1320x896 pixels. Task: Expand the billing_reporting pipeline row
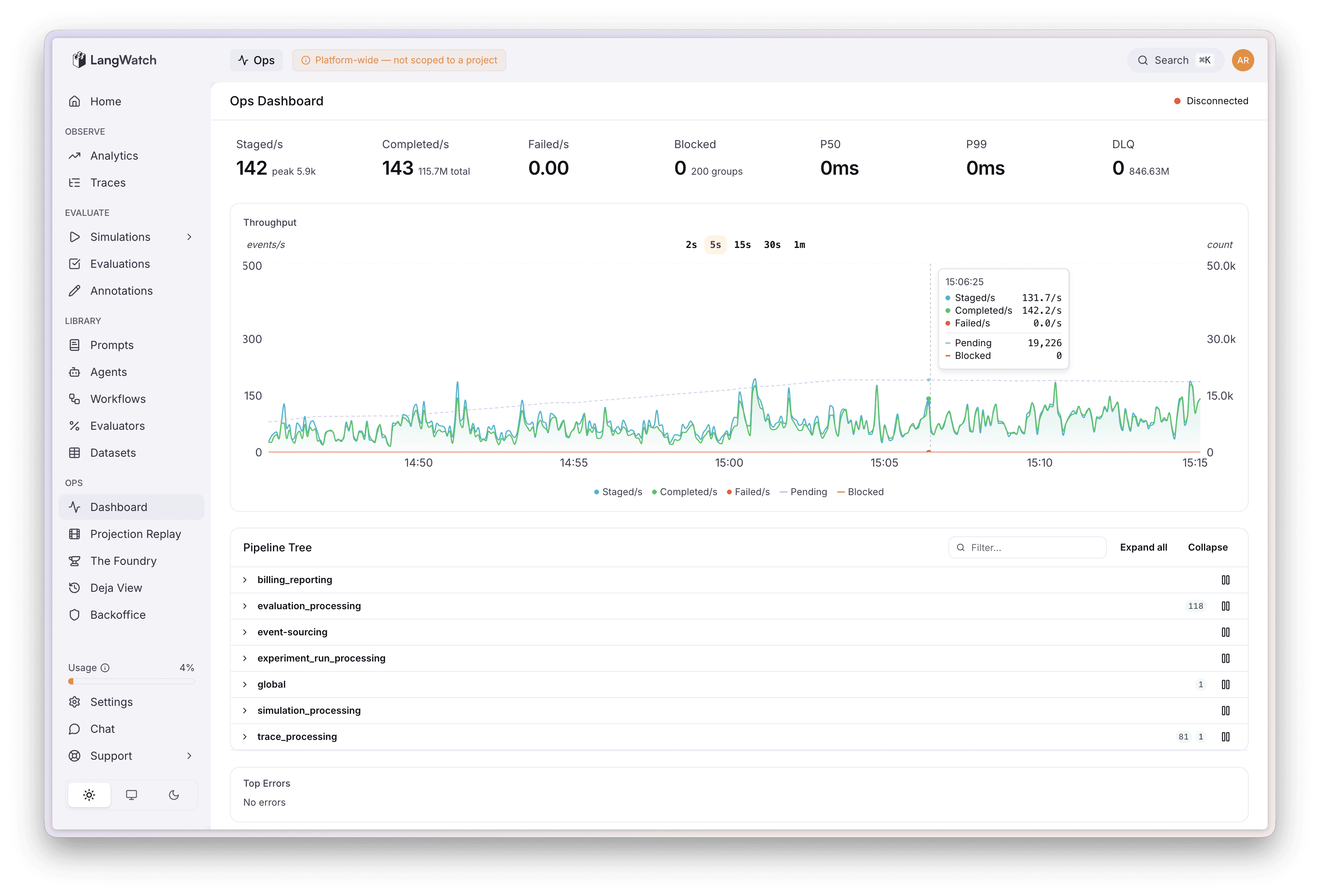tap(245, 580)
